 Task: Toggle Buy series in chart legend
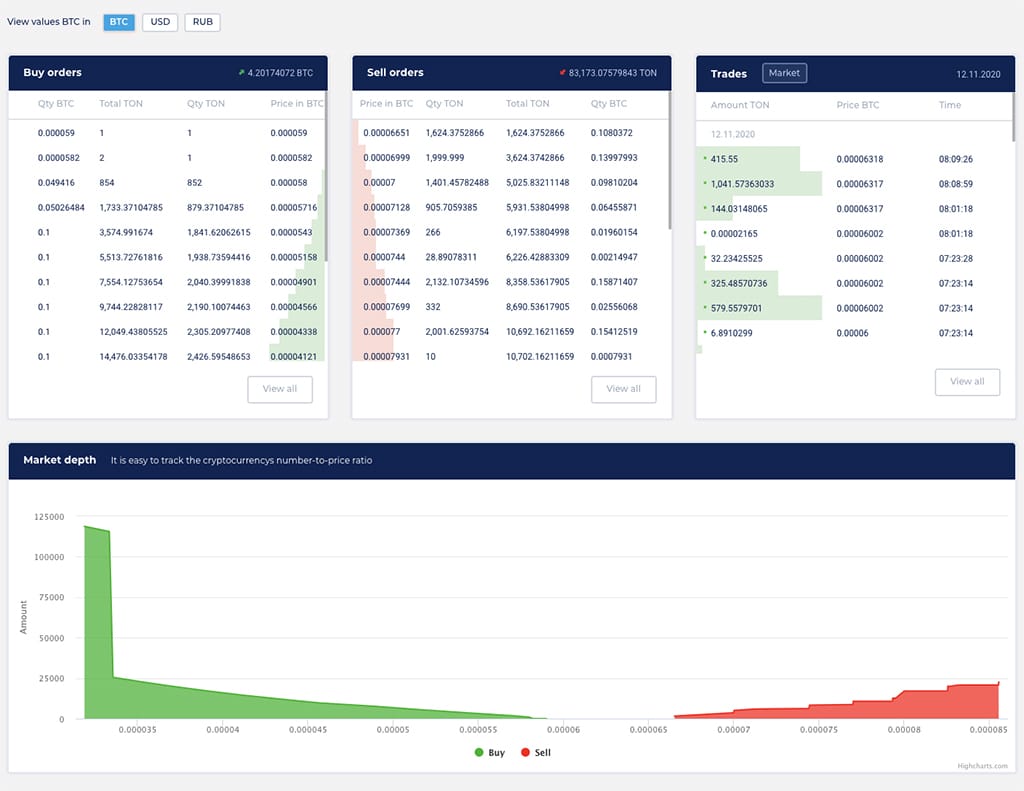tap(490, 752)
